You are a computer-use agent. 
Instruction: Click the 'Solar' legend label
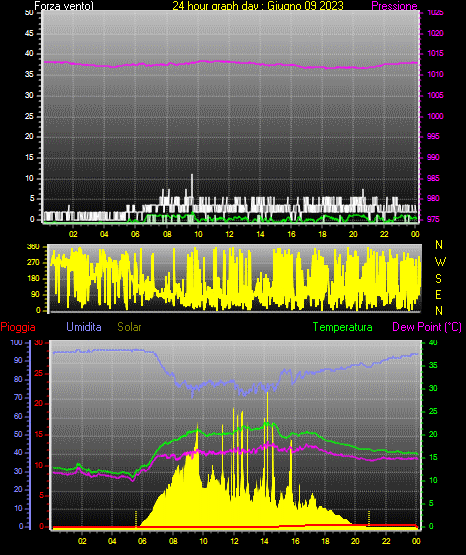[130, 327]
